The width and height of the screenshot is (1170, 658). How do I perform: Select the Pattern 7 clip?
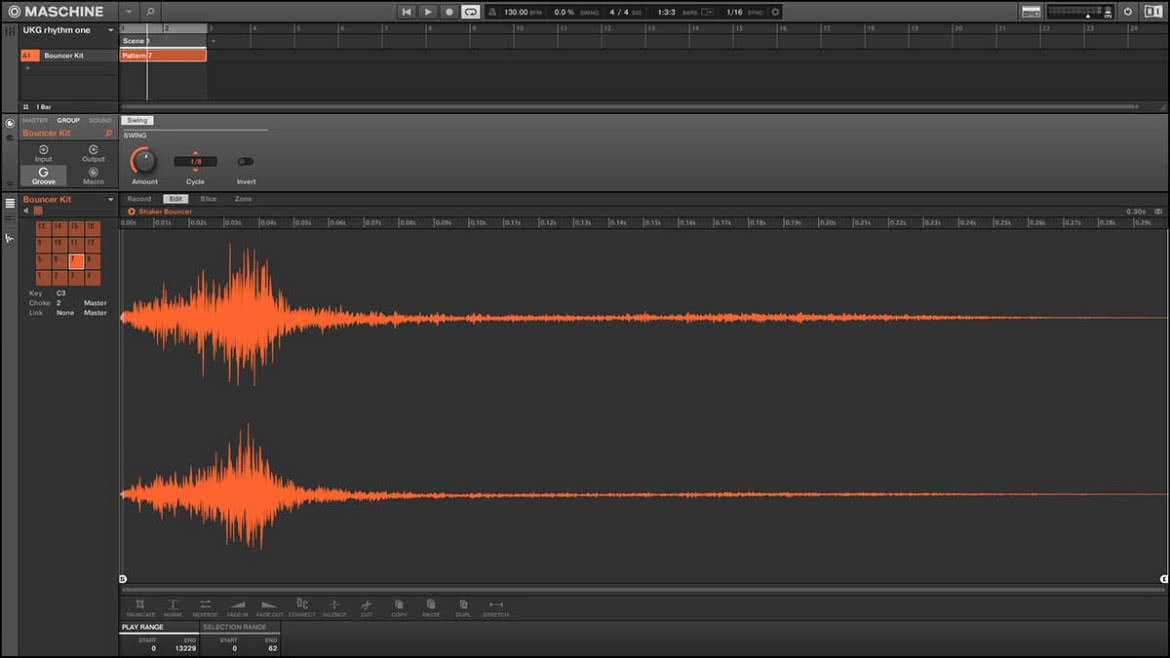(x=163, y=56)
